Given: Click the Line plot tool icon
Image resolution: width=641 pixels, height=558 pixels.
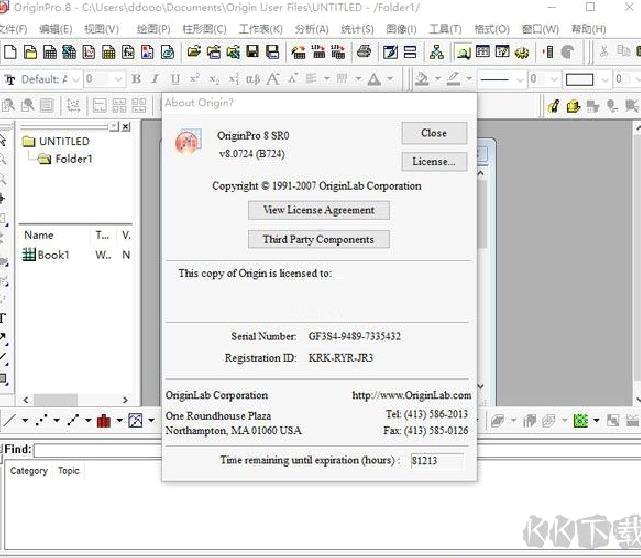Looking at the screenshot, I should tap(9, 420).
